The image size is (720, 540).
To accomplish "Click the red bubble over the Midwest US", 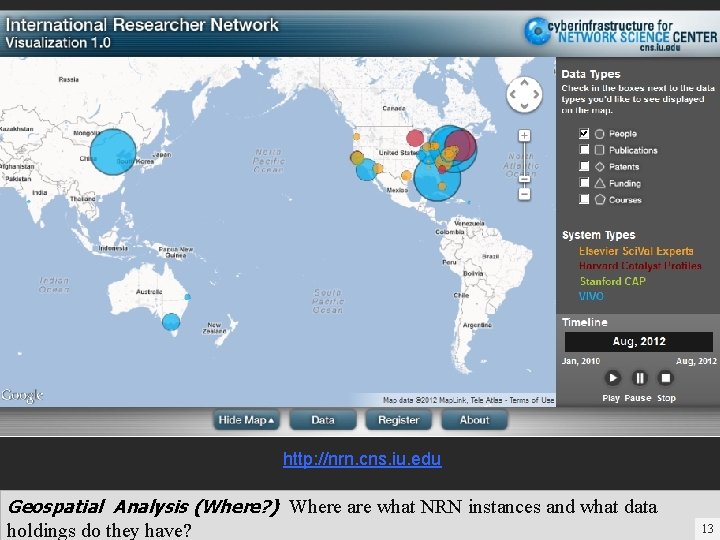I will (x=415, y=138).
